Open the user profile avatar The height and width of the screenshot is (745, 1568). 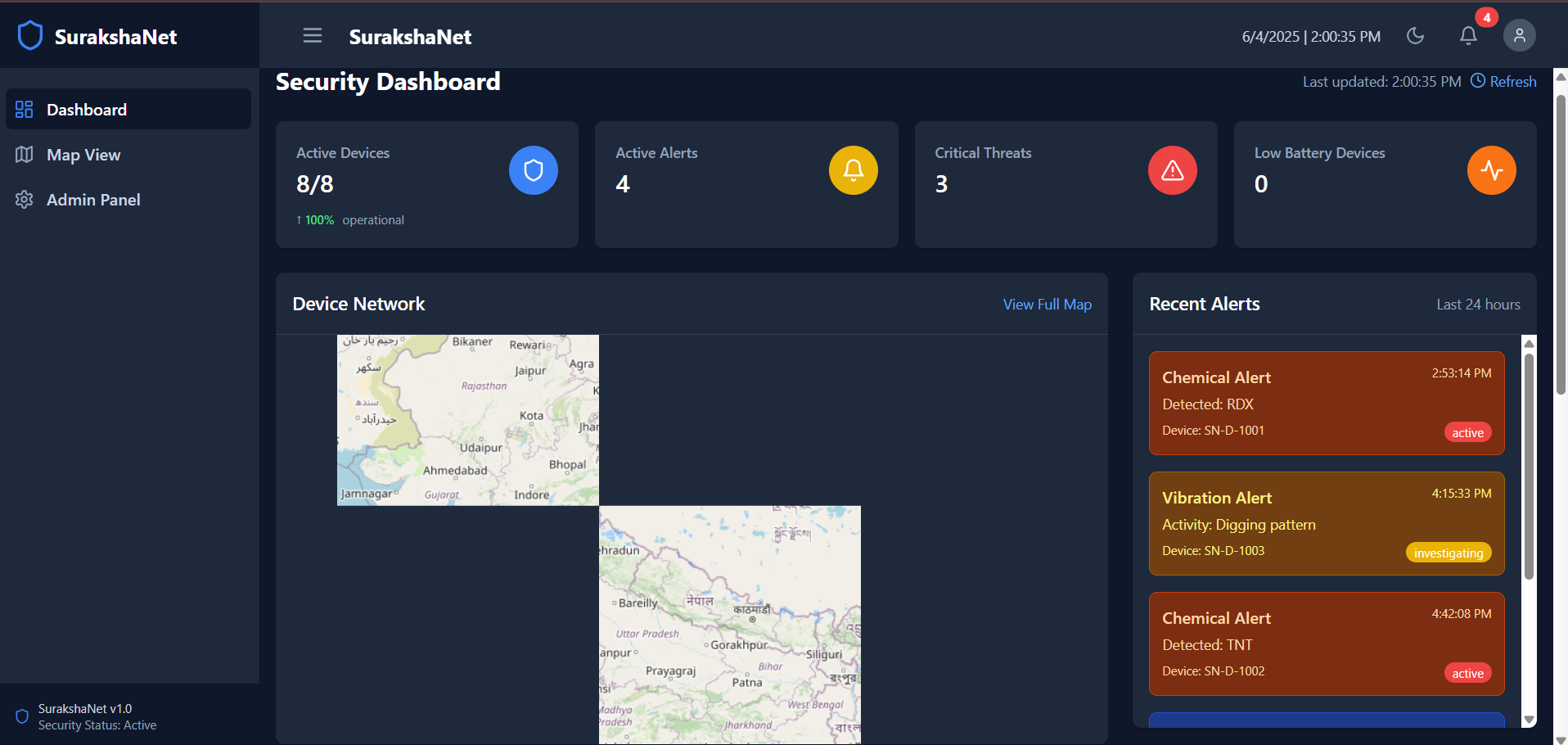click(1519, 35)
